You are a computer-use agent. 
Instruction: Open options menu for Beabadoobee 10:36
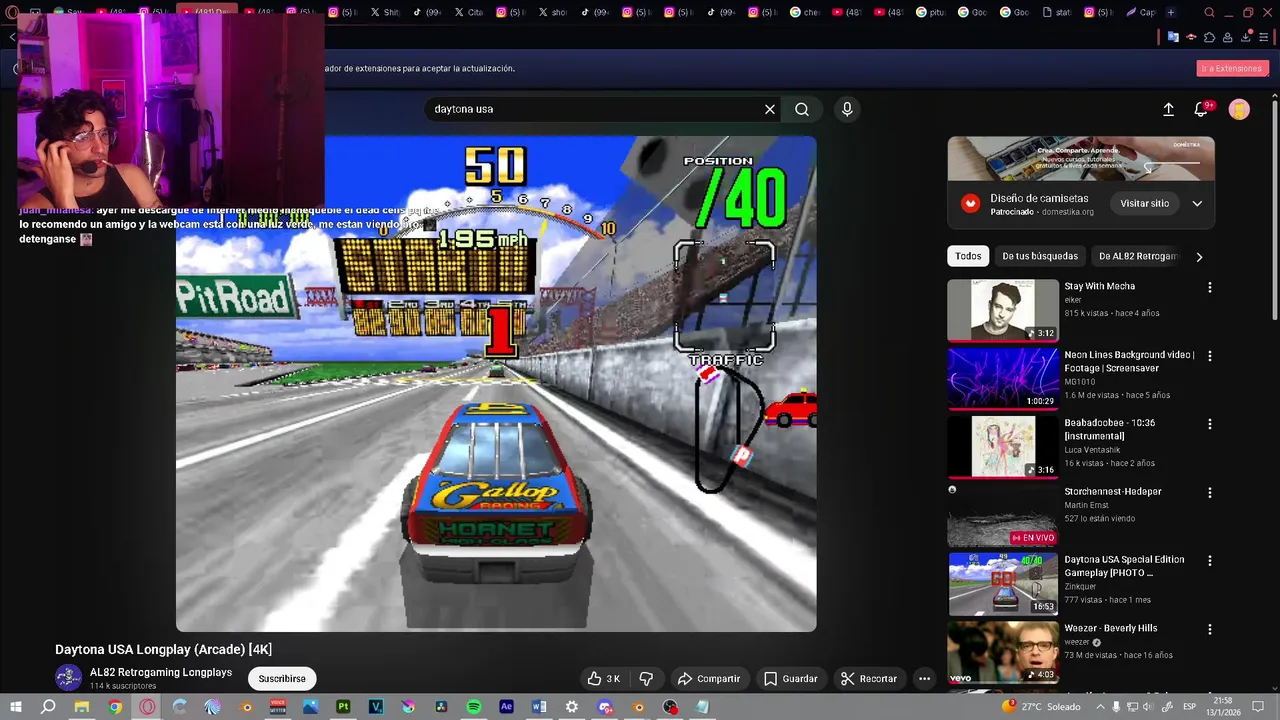point(1210,424)
